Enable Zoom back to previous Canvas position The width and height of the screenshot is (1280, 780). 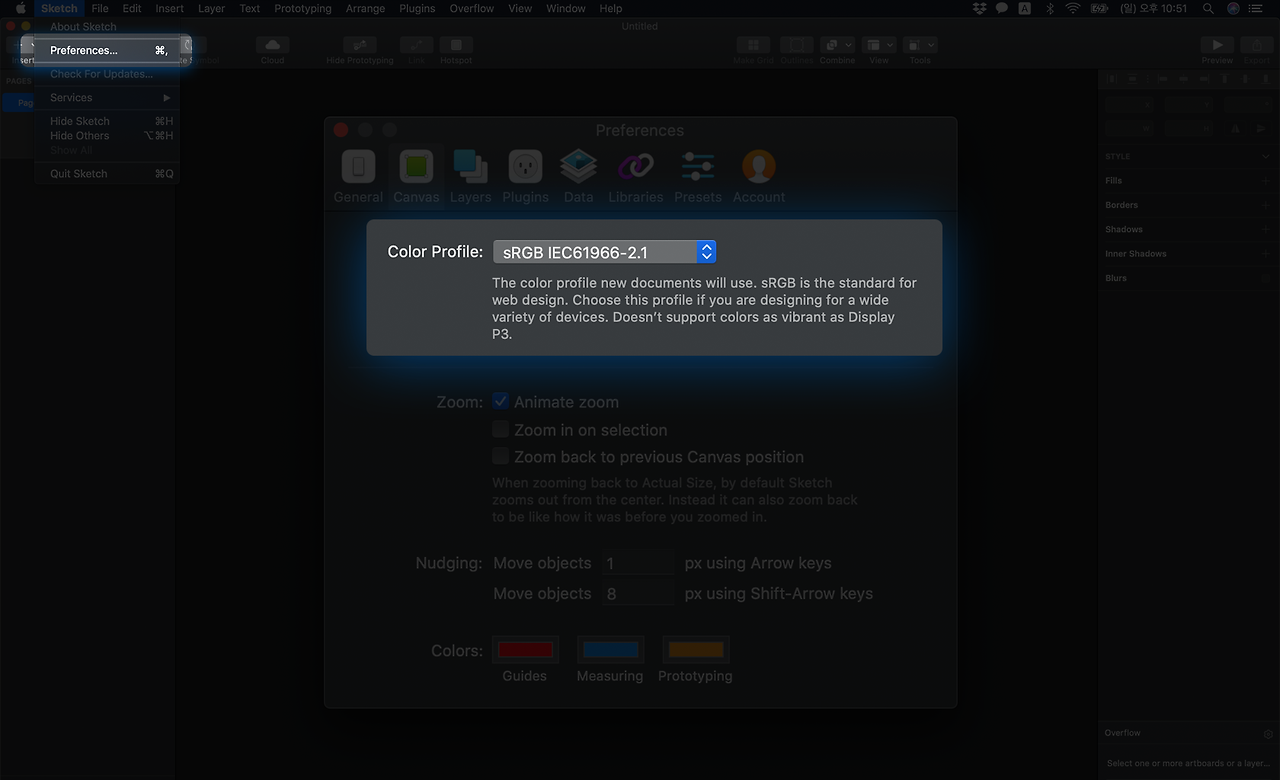[x=500, y=456]
